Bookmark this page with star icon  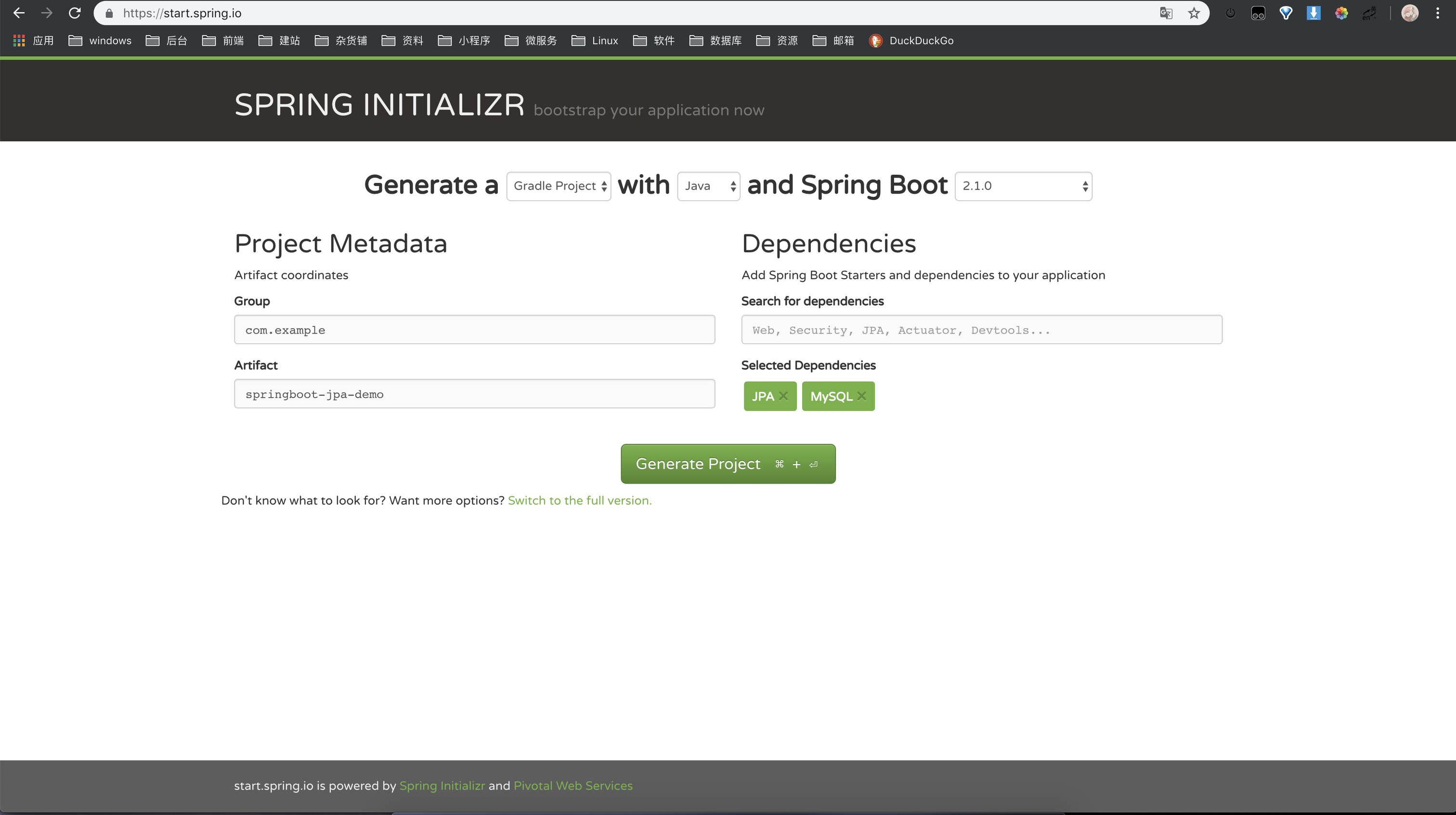pos(1194,13)
